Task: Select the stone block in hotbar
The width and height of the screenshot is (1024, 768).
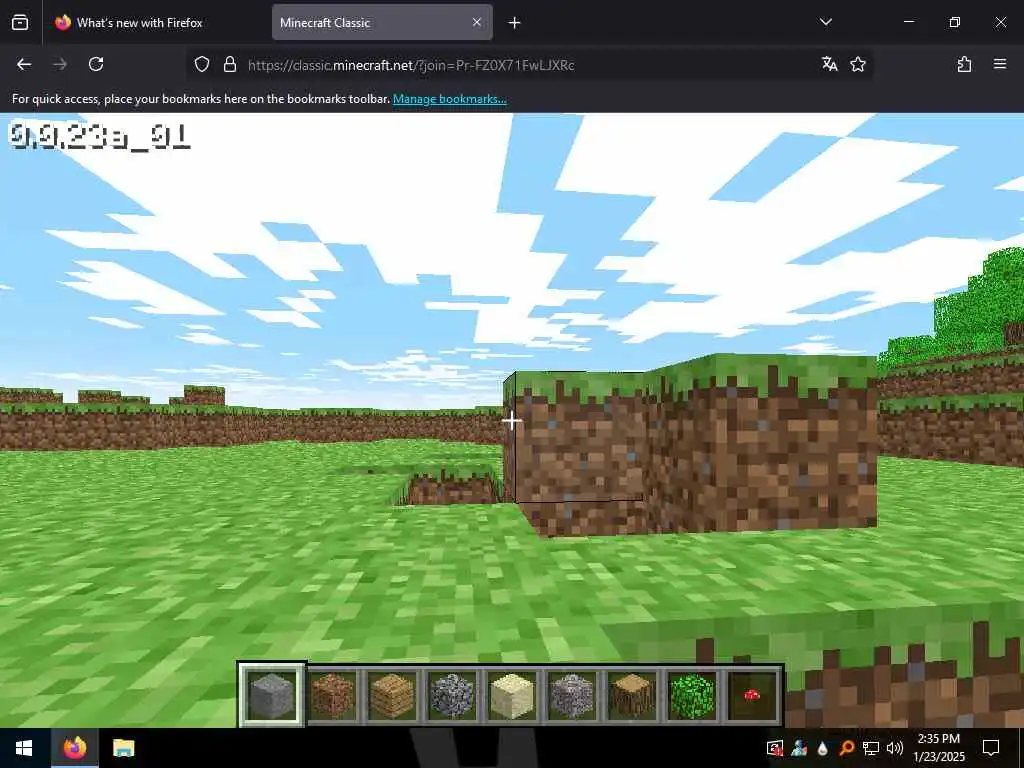Action: coord(272,696)
